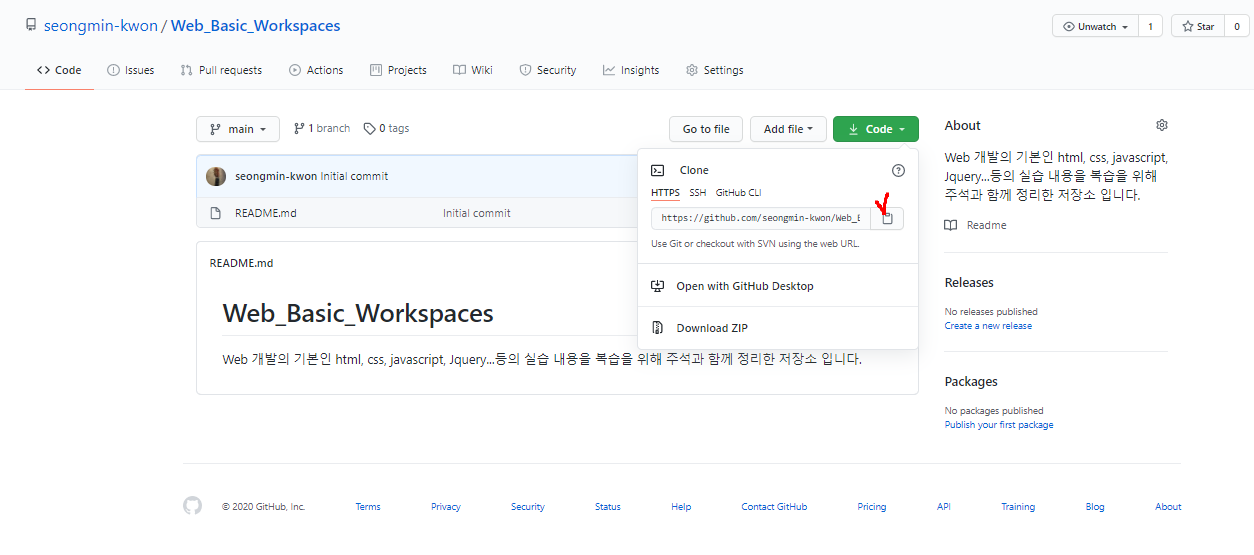1254x555 pixels.
Task: Click the watcher count 1
Action: [1150, 27]
